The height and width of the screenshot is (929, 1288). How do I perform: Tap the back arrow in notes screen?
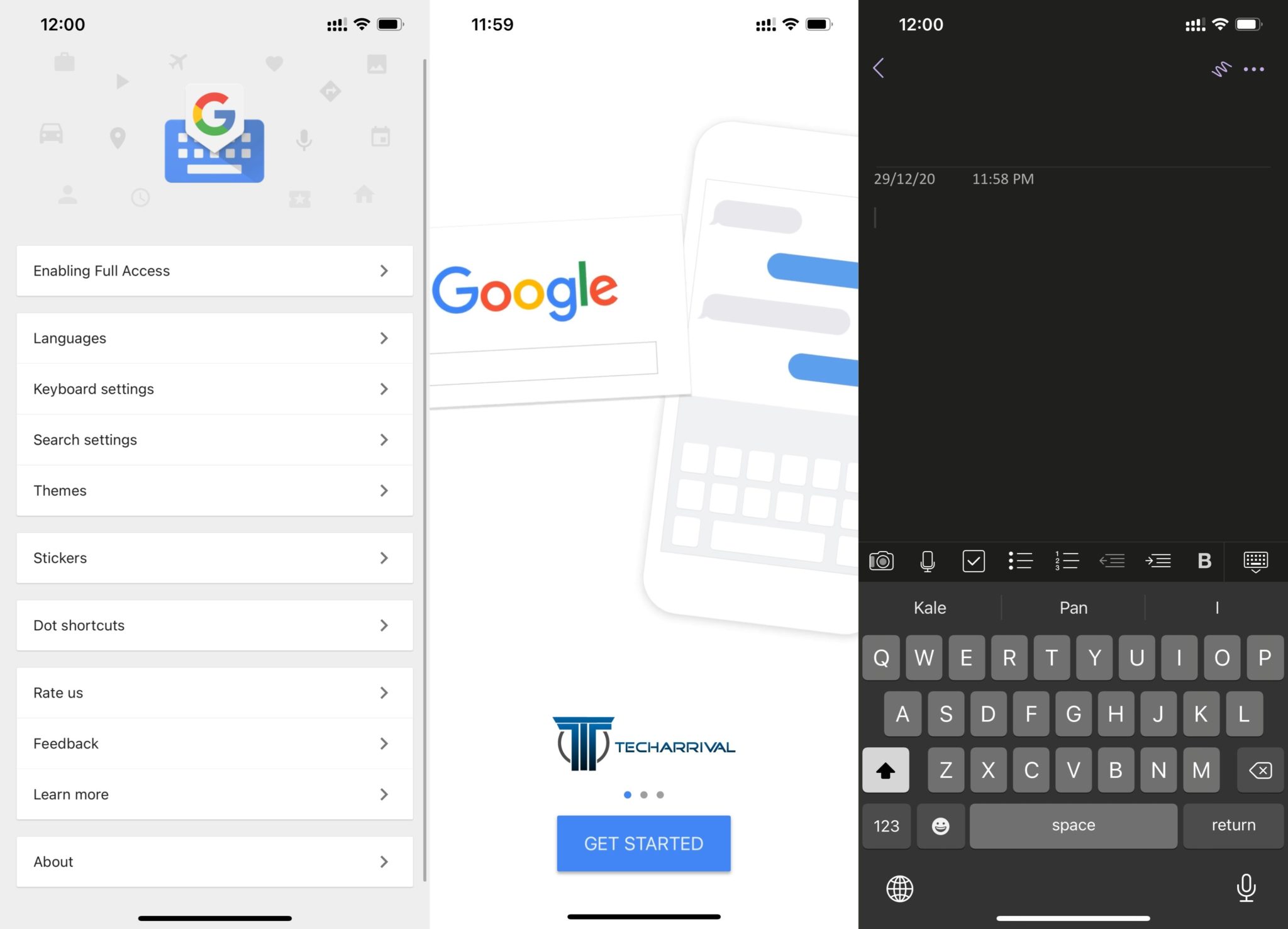point(879,69)
